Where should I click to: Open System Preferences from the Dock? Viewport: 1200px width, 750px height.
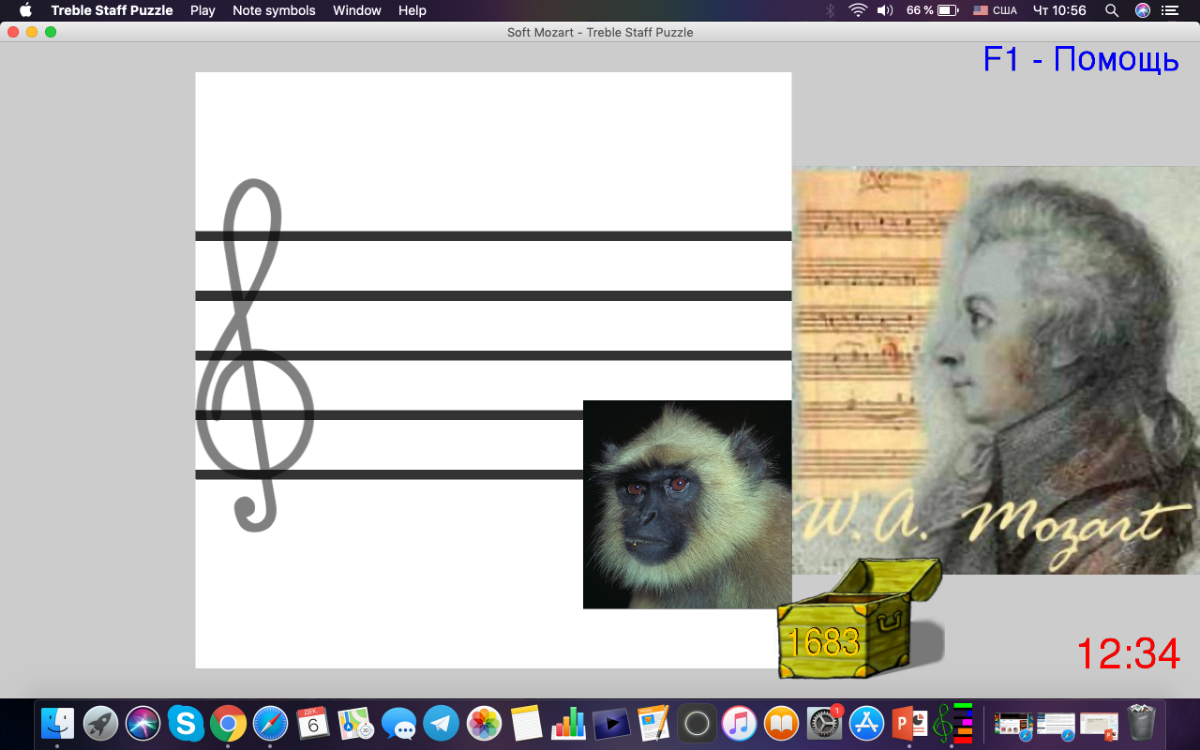point(825,722)
